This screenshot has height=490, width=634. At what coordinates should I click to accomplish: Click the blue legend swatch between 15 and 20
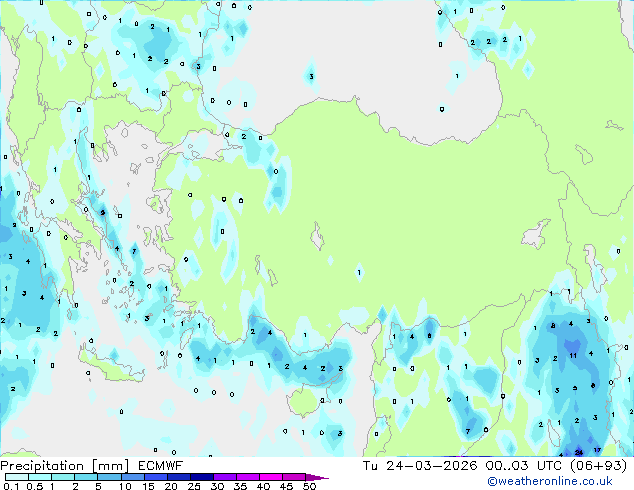point(155,477)
